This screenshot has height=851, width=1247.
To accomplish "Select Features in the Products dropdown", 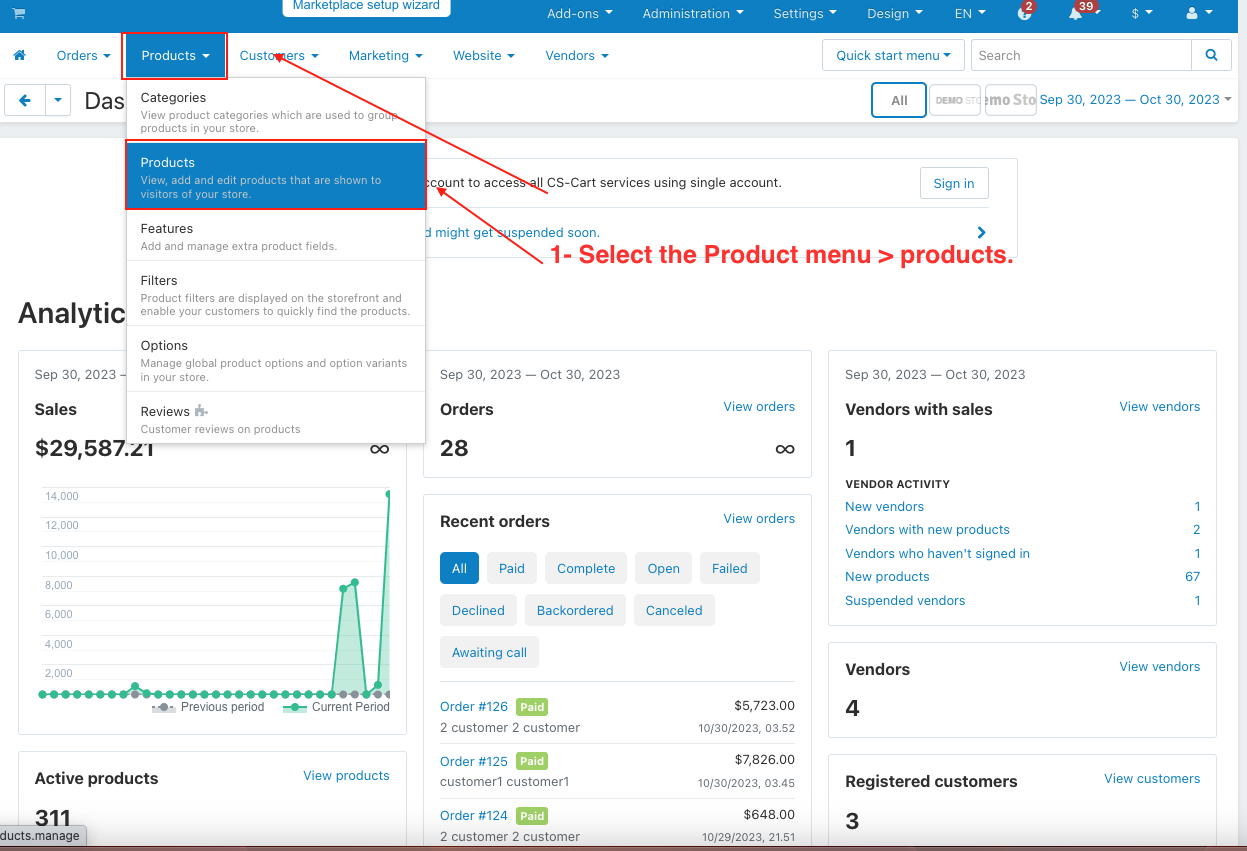I will [276, 235].
